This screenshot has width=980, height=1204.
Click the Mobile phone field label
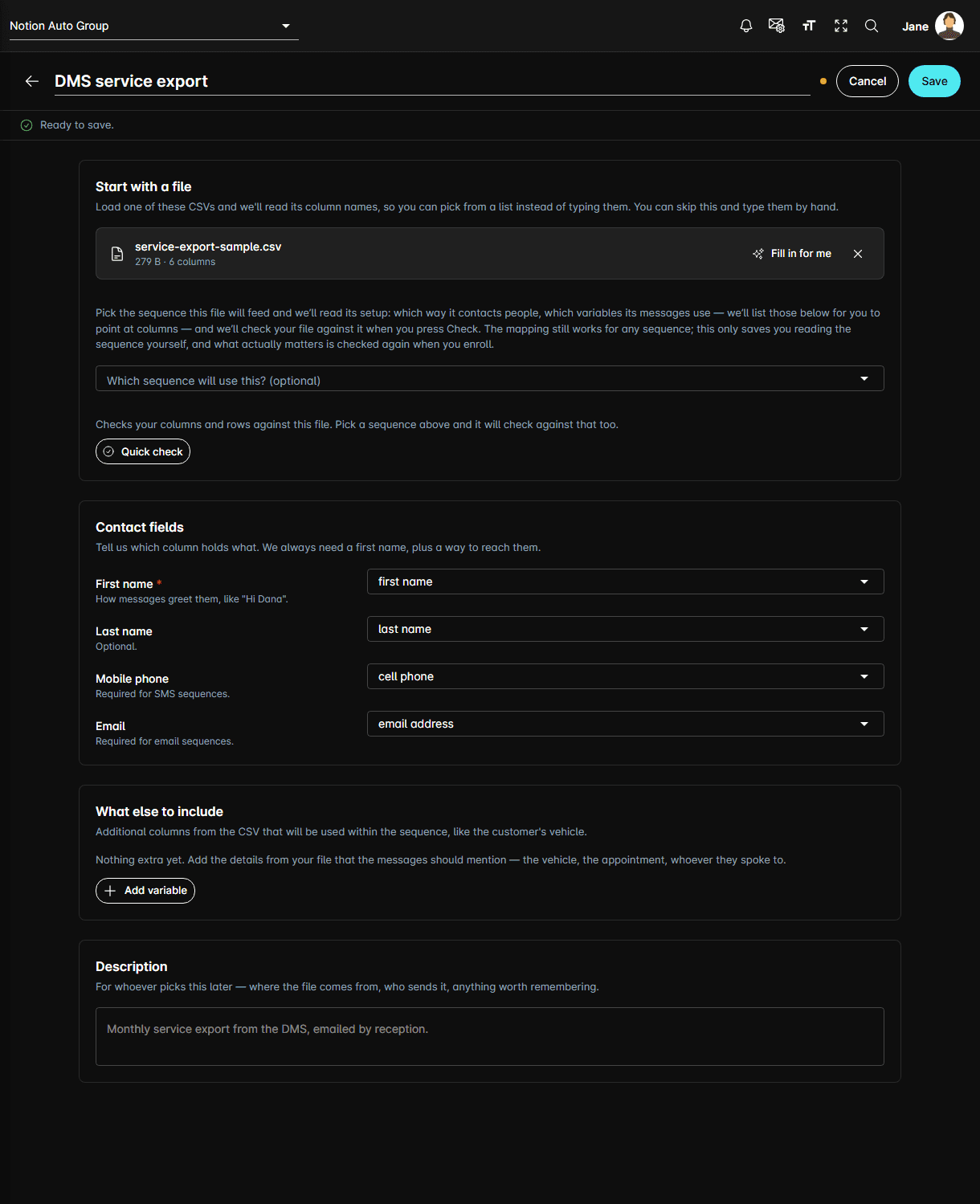(x=133, y=679)
